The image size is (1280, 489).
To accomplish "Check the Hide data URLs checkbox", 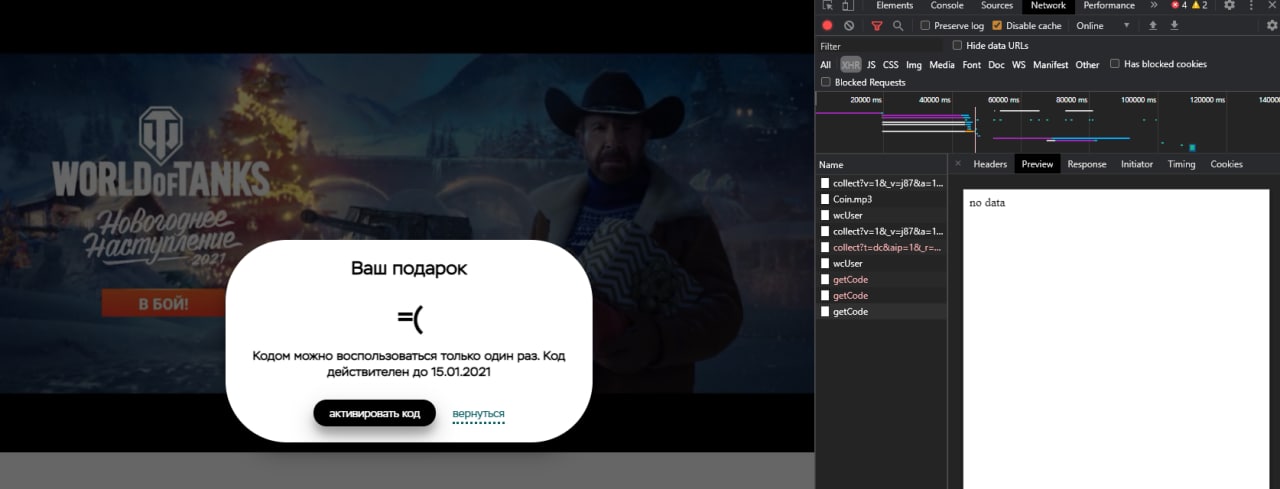I will [957, 46].
